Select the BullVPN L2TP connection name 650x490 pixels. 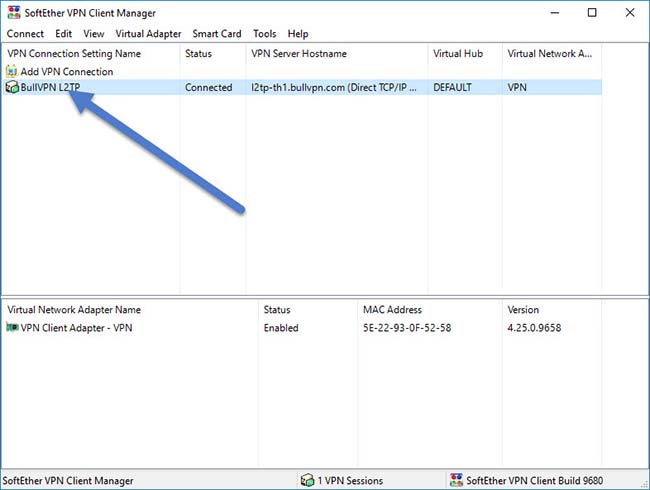50,87
